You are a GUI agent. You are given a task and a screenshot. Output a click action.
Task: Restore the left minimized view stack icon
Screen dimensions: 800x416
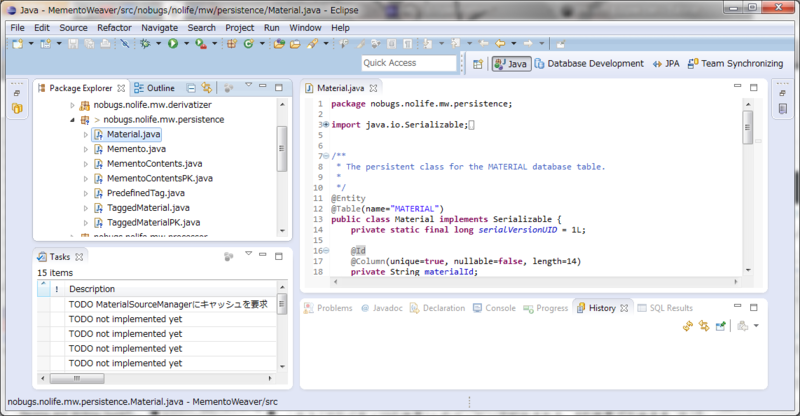(17, 93)
